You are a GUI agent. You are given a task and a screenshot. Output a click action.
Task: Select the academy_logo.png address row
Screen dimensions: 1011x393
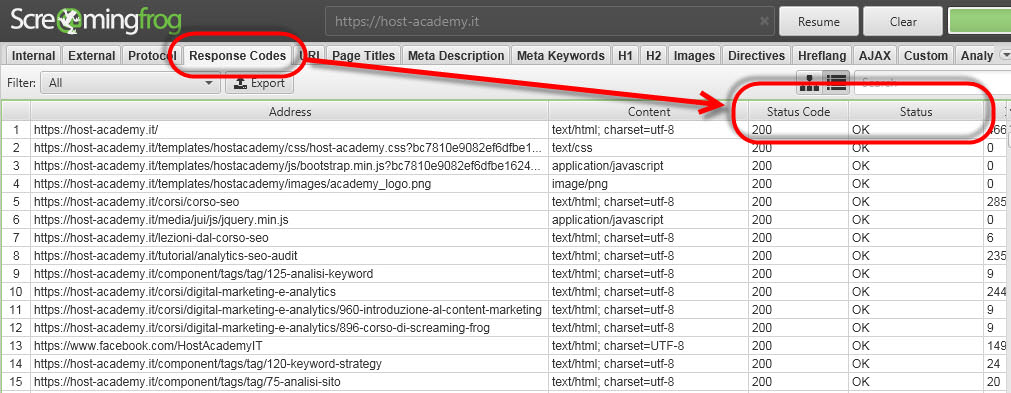[290, 184]
